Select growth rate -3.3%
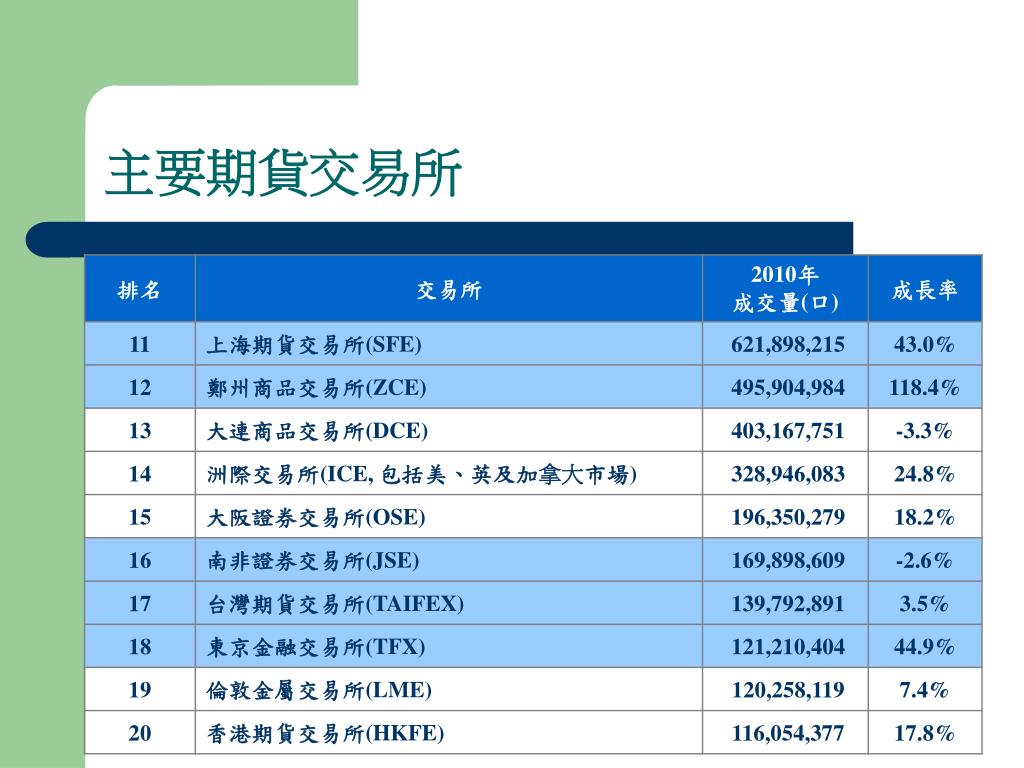 (924, 430)
